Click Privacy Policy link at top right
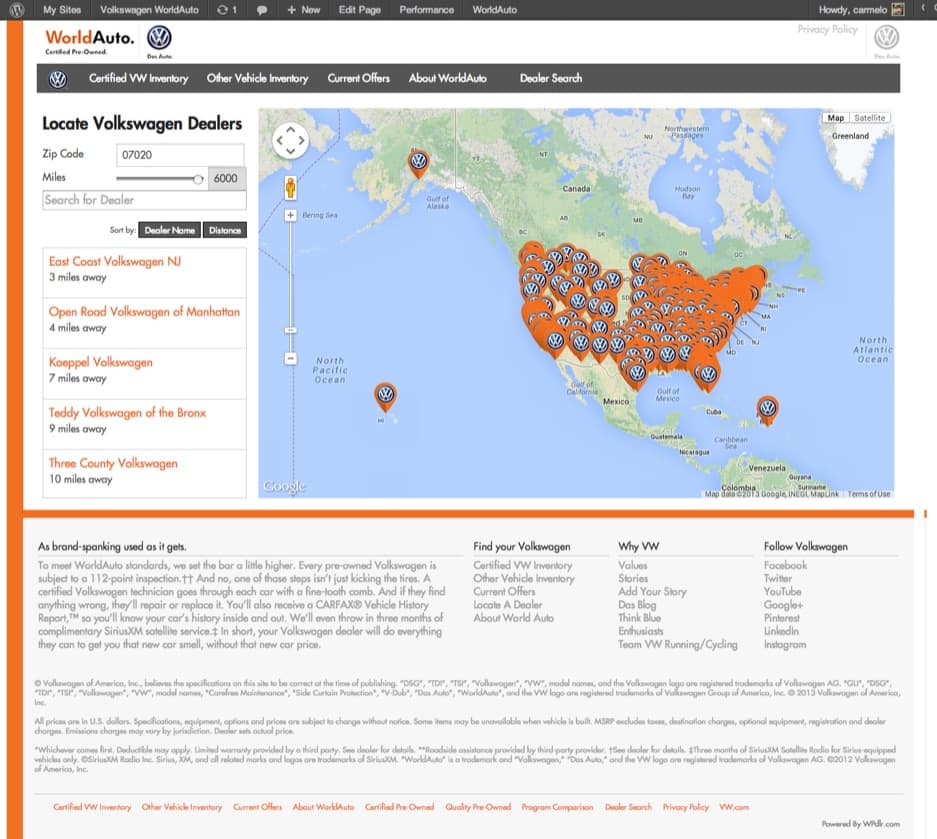 coord(827,29)
